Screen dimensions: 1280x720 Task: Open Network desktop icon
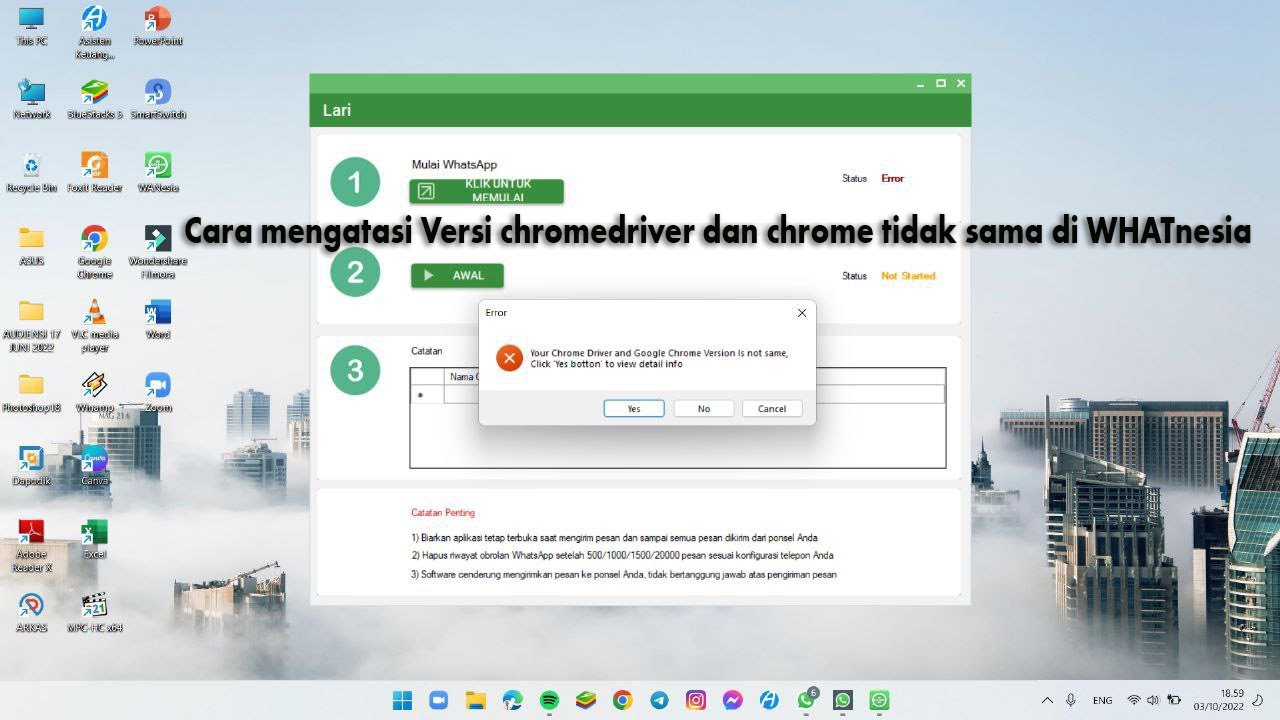(32, 99)
